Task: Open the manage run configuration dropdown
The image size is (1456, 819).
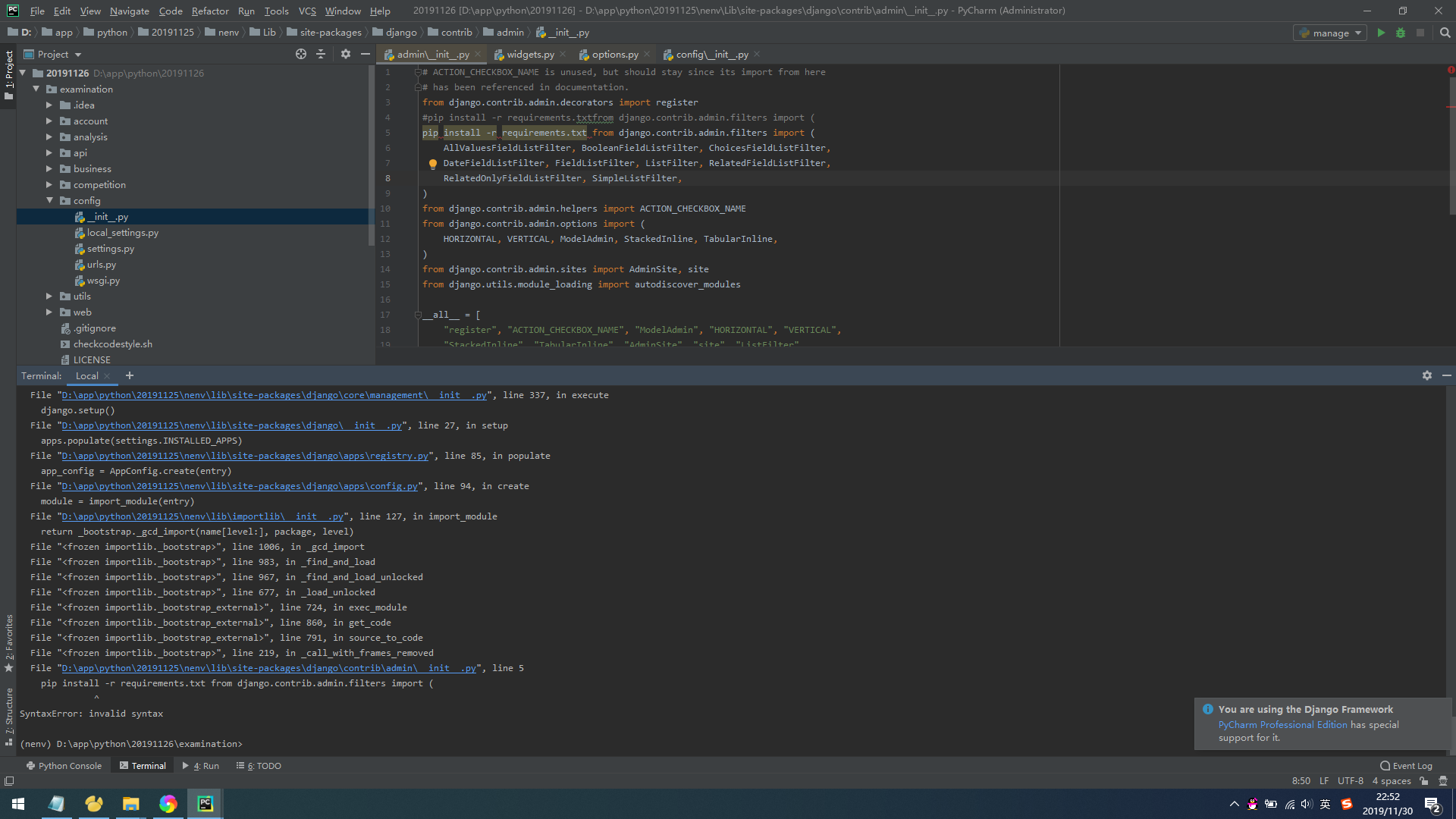Action: coord(1330,33)
